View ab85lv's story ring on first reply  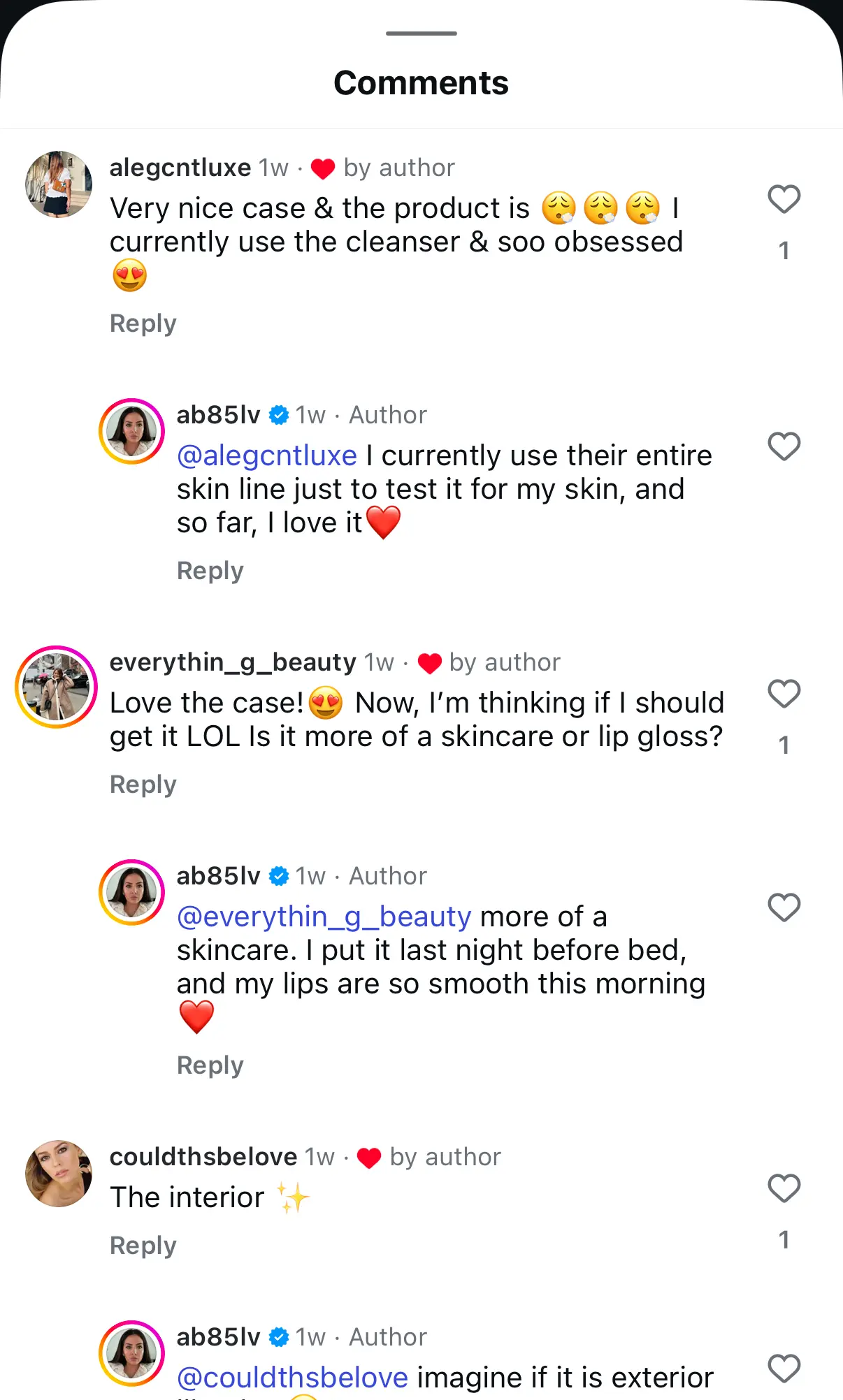click(x=131, y=431)
